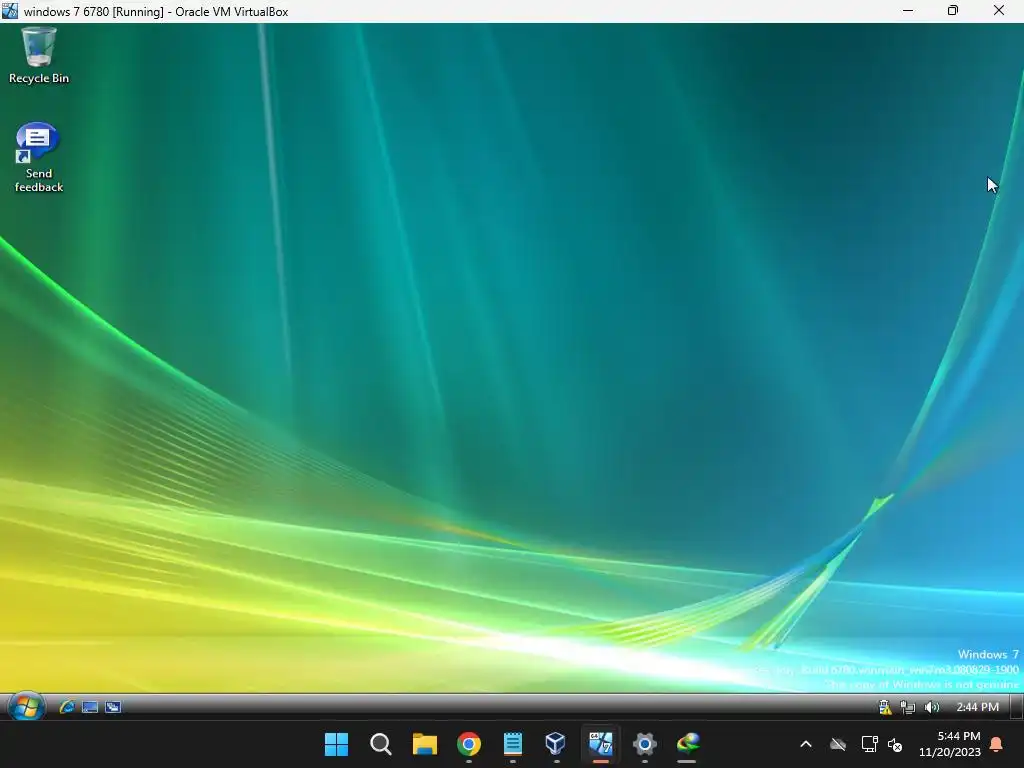Switch to Google Chrome on the taskbar
1024x768 pixels.
point(469,744)
